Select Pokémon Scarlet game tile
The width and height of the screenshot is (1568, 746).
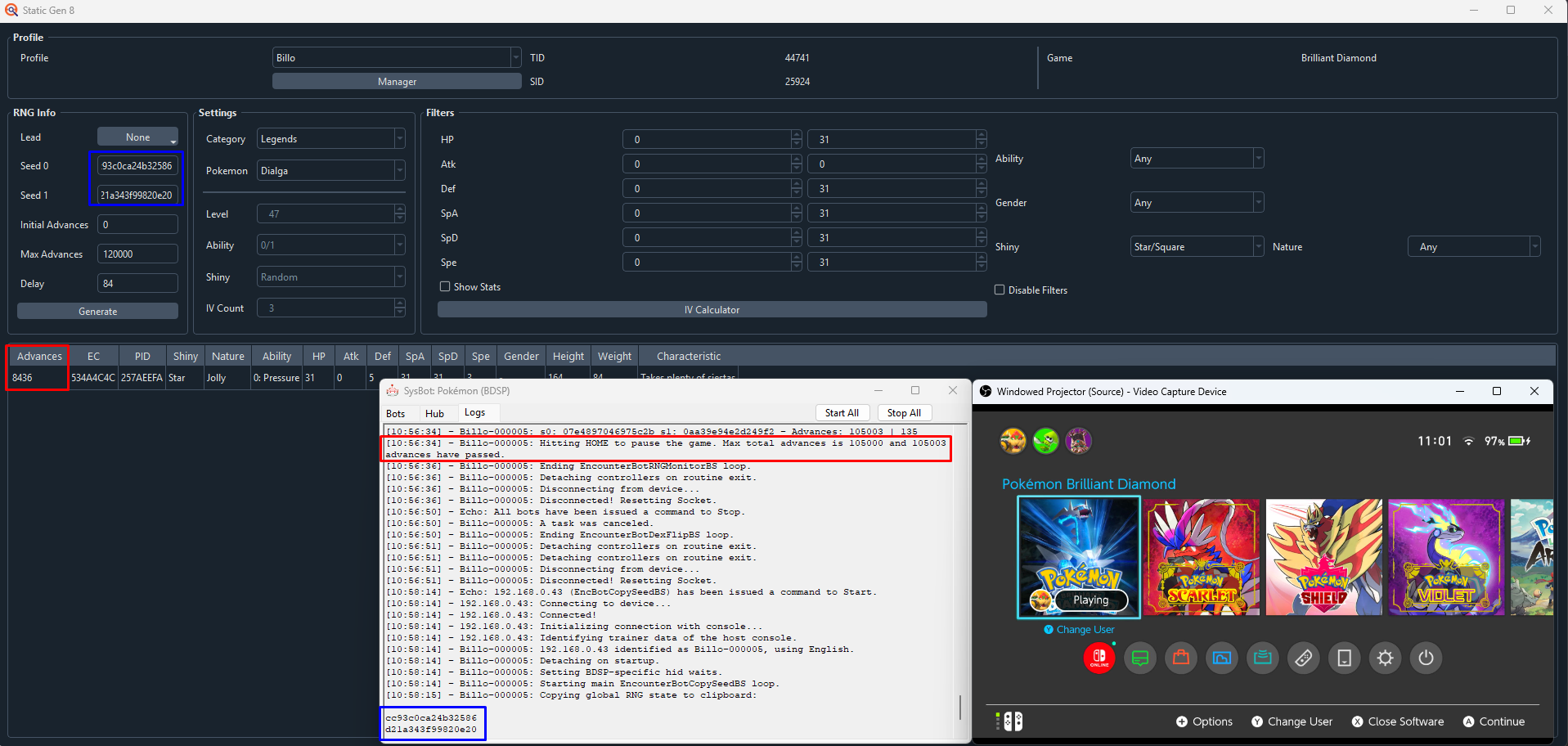point(1202,557)
